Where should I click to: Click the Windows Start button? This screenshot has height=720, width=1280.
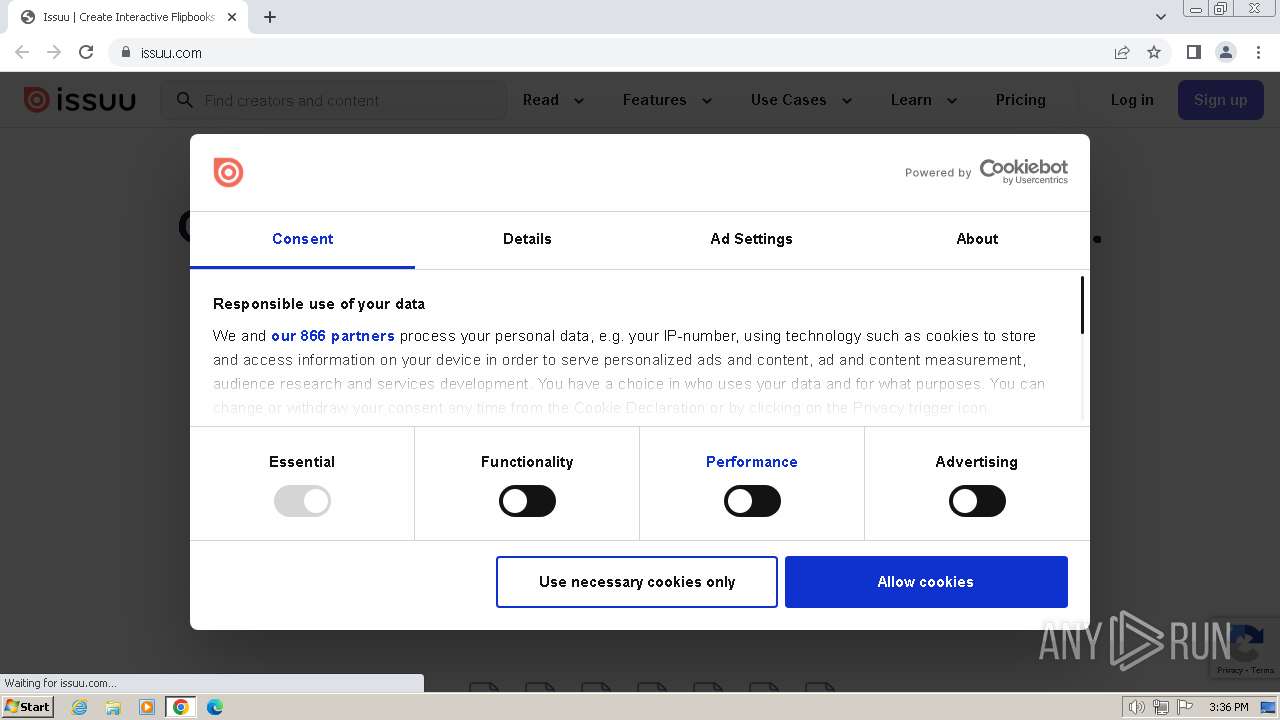(28, 707)
